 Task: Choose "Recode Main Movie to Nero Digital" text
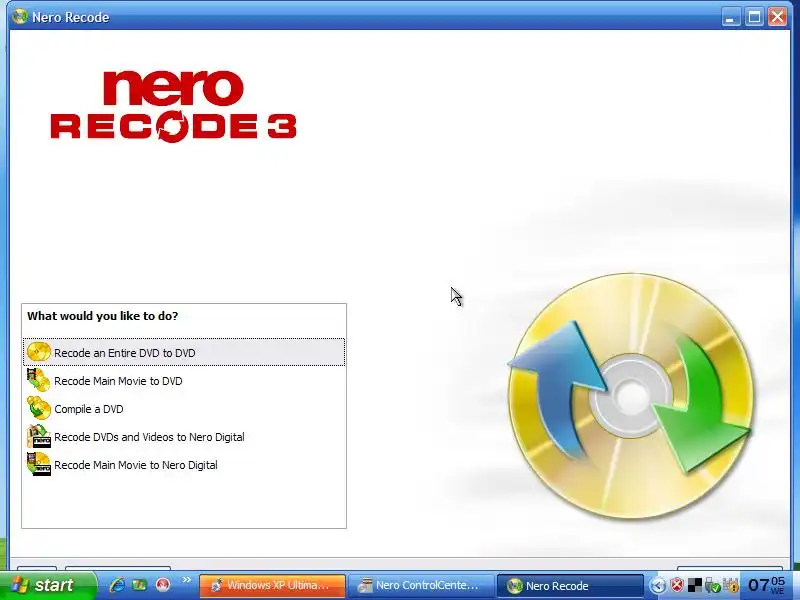(x=136, y=465)
